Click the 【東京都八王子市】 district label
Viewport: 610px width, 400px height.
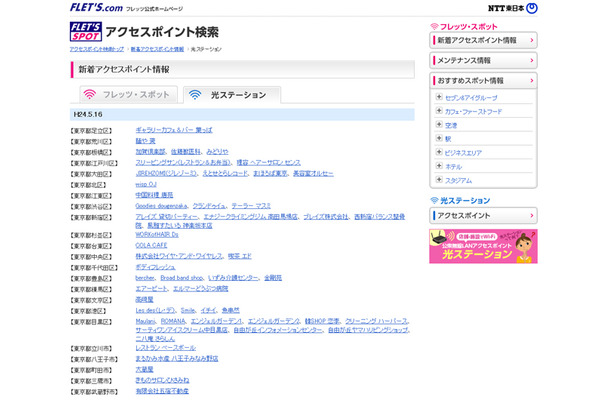(x=94, y=360)
